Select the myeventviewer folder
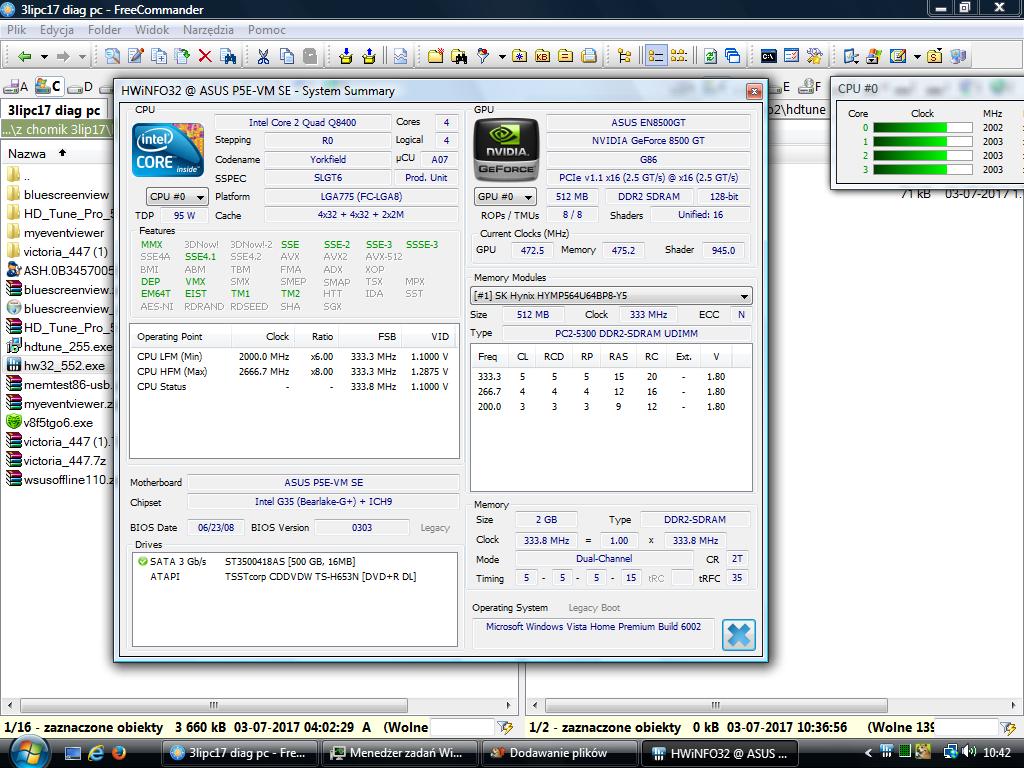 (56, 232)
